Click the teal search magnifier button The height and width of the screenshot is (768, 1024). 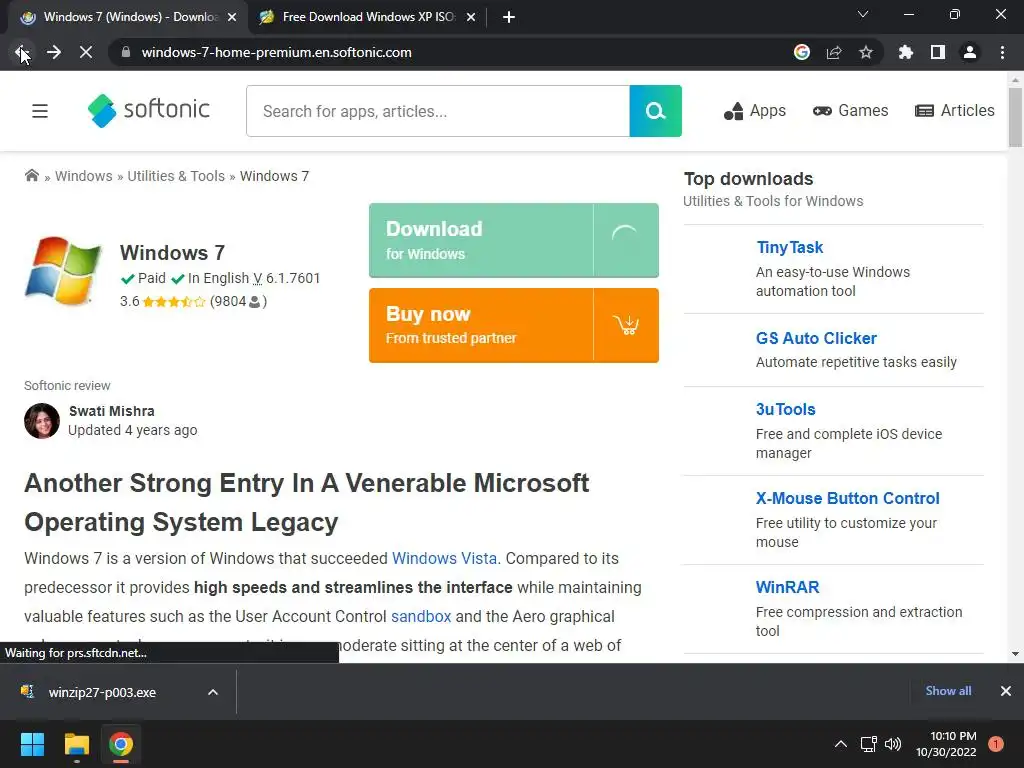655,111
